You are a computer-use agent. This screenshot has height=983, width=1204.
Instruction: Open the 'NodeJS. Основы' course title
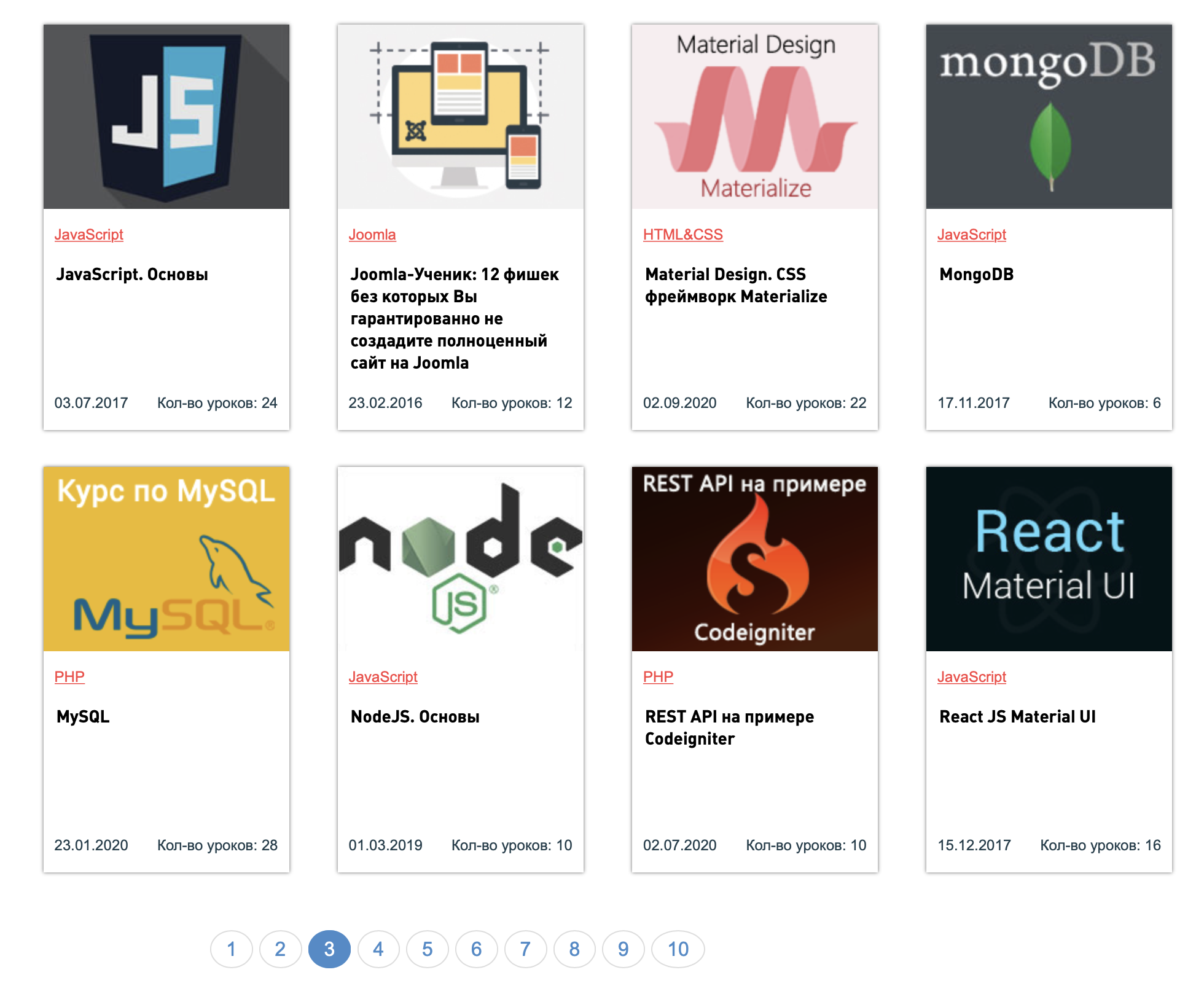[x=415, y=717]
